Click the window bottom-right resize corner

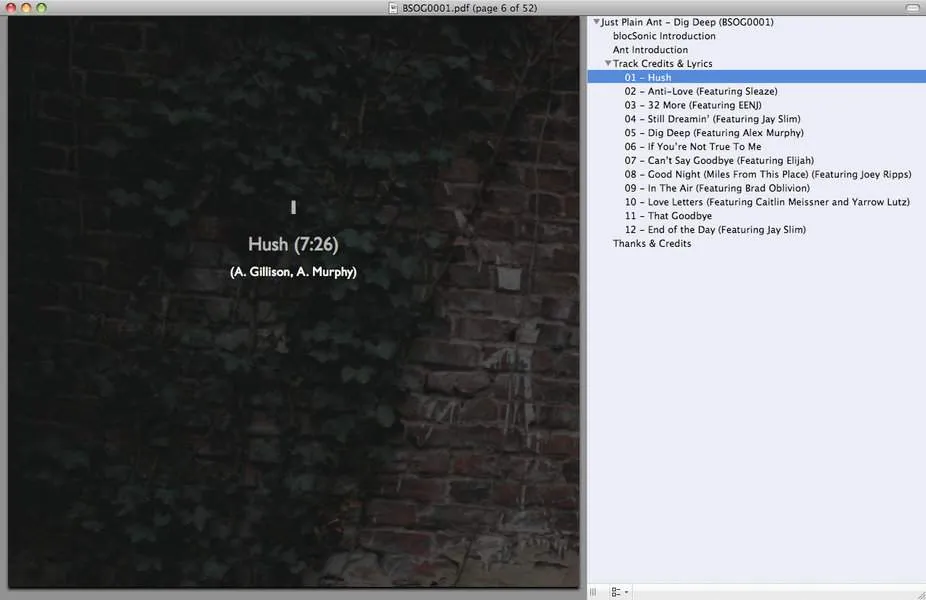click(921, 595)
